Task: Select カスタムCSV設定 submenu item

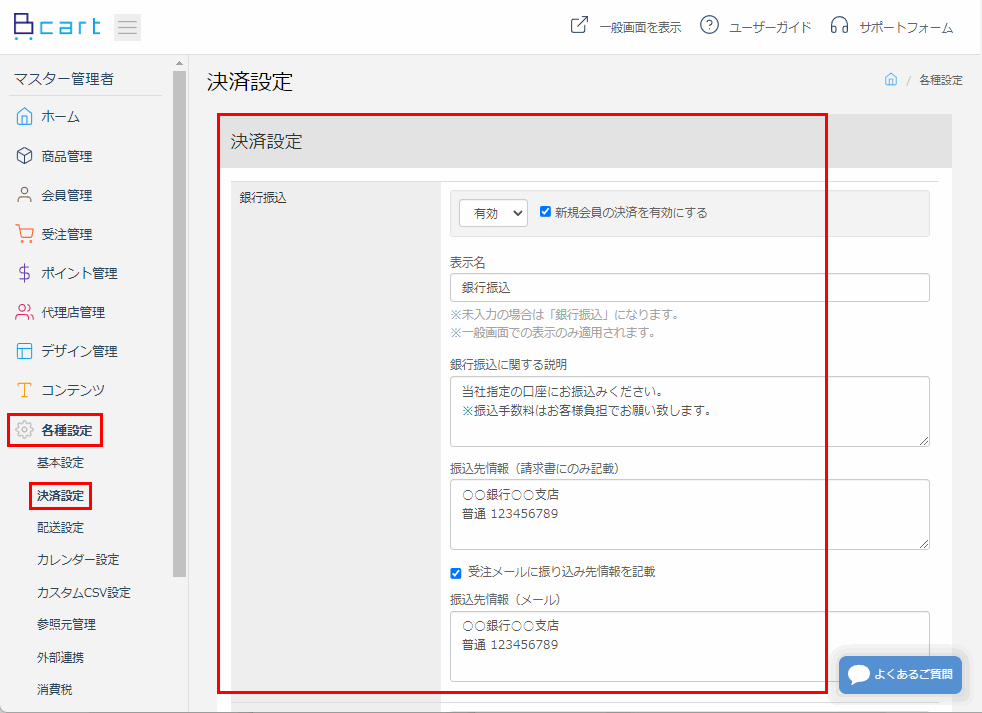Action: (x=83, y=592)
